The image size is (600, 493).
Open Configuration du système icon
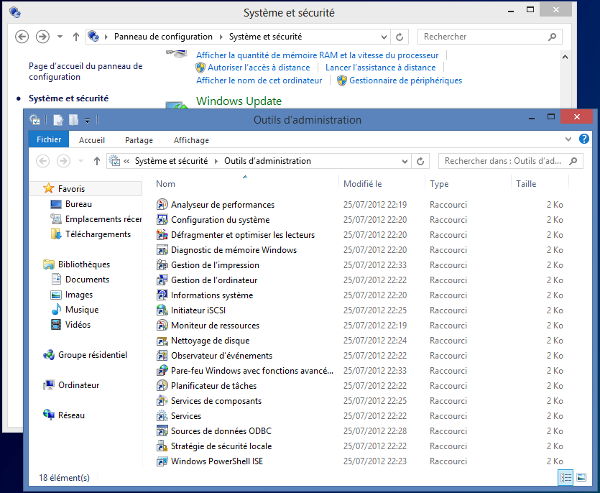coord(162,220)
